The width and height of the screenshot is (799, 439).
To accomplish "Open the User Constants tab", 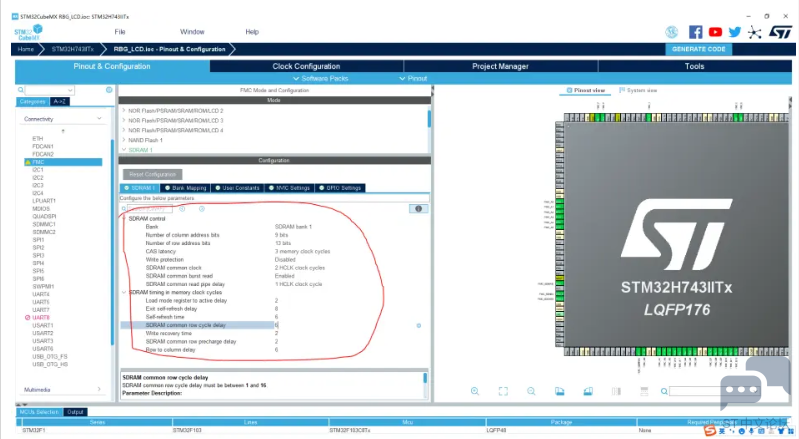I will [237, 188].
